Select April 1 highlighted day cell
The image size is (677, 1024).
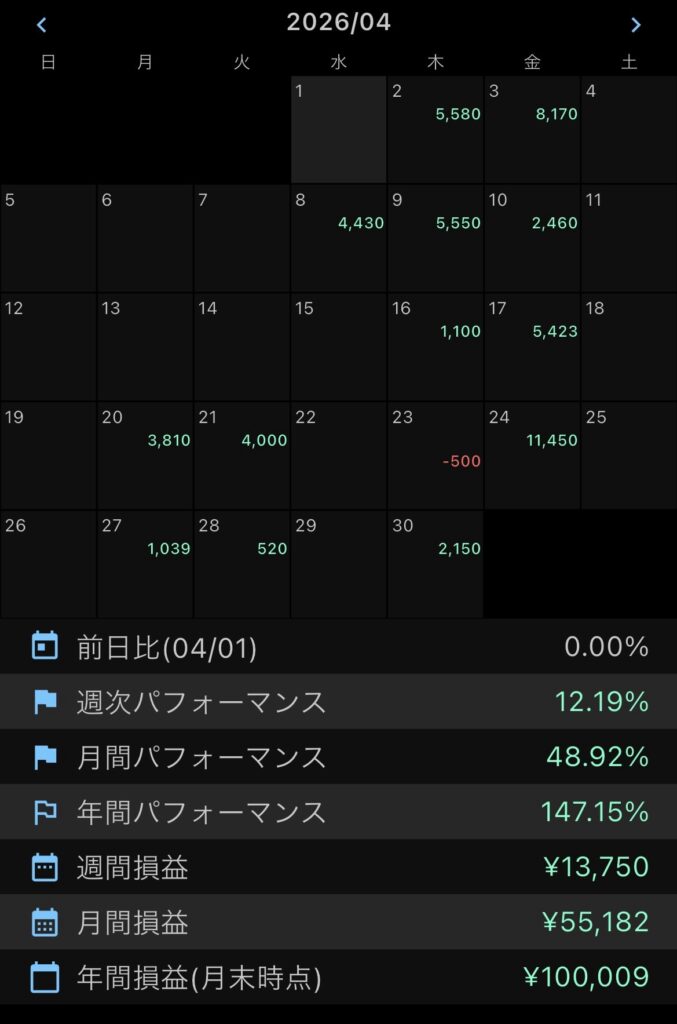[x=338, y=129]
